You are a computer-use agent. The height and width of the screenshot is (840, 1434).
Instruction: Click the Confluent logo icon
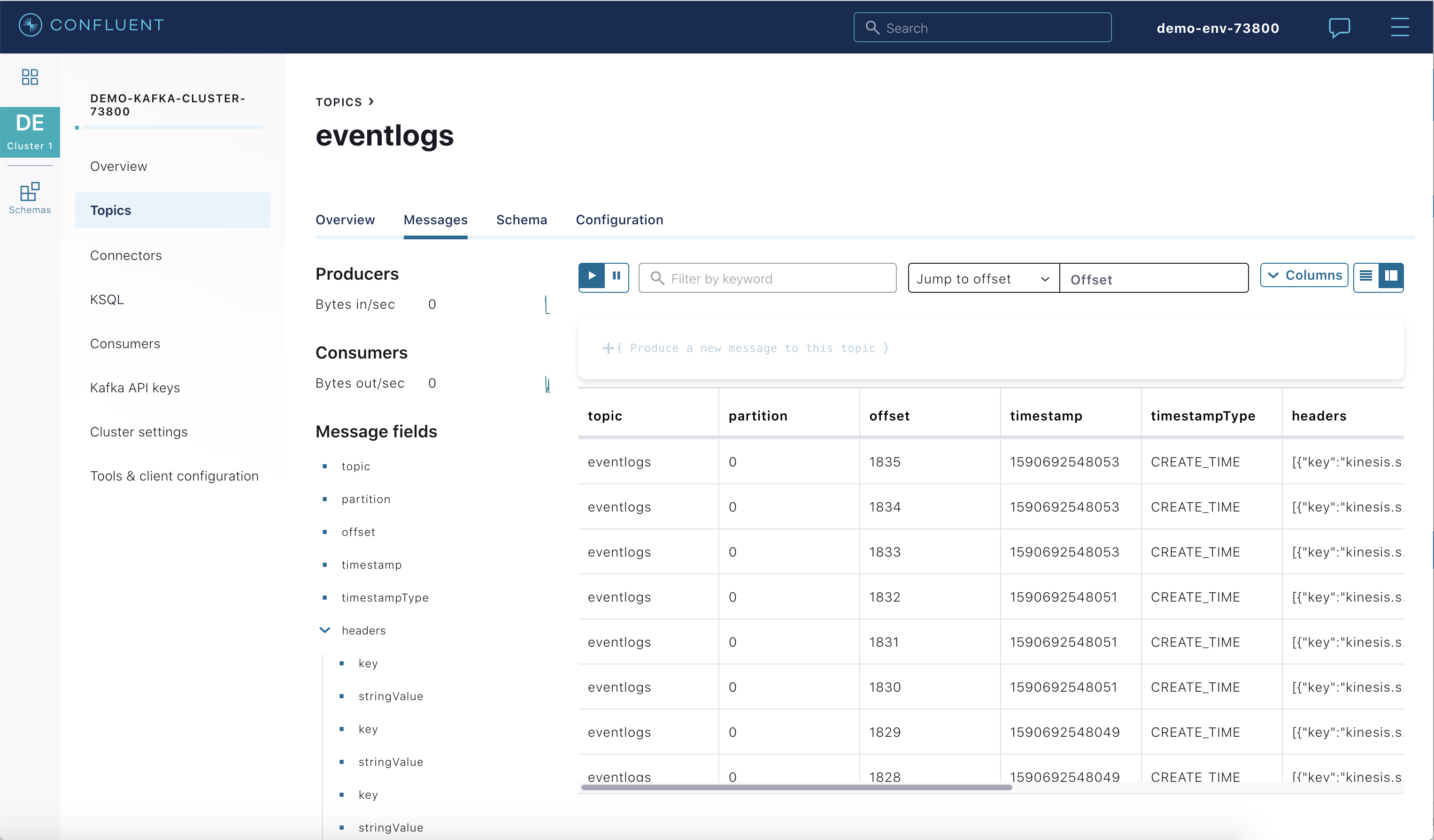coord(30,25)
